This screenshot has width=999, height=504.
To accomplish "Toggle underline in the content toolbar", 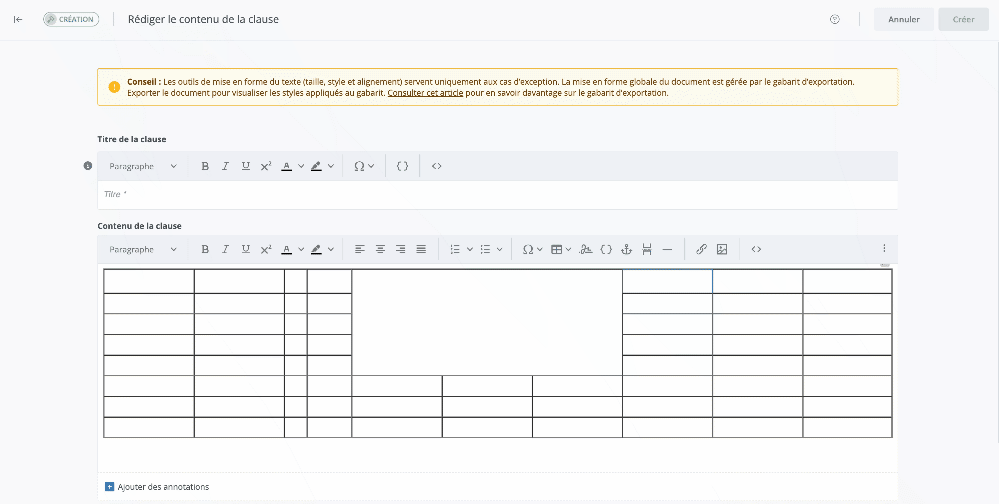I will click(246, 249).
